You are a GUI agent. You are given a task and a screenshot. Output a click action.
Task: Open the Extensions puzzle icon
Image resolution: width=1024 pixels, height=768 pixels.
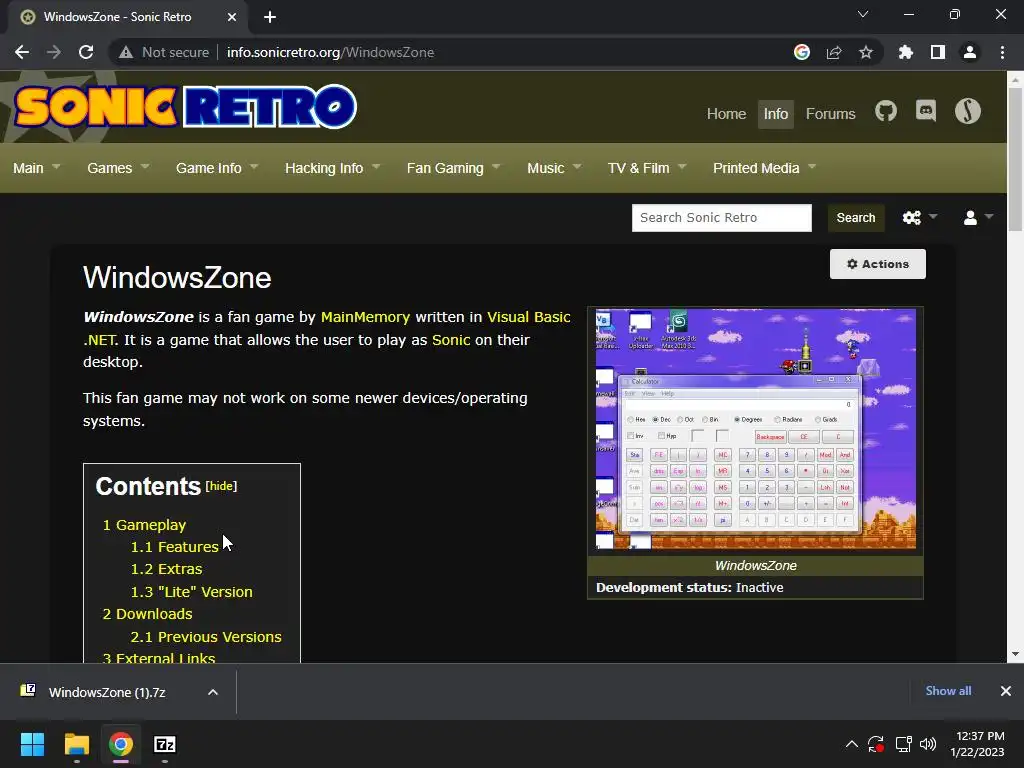point(906,52)
